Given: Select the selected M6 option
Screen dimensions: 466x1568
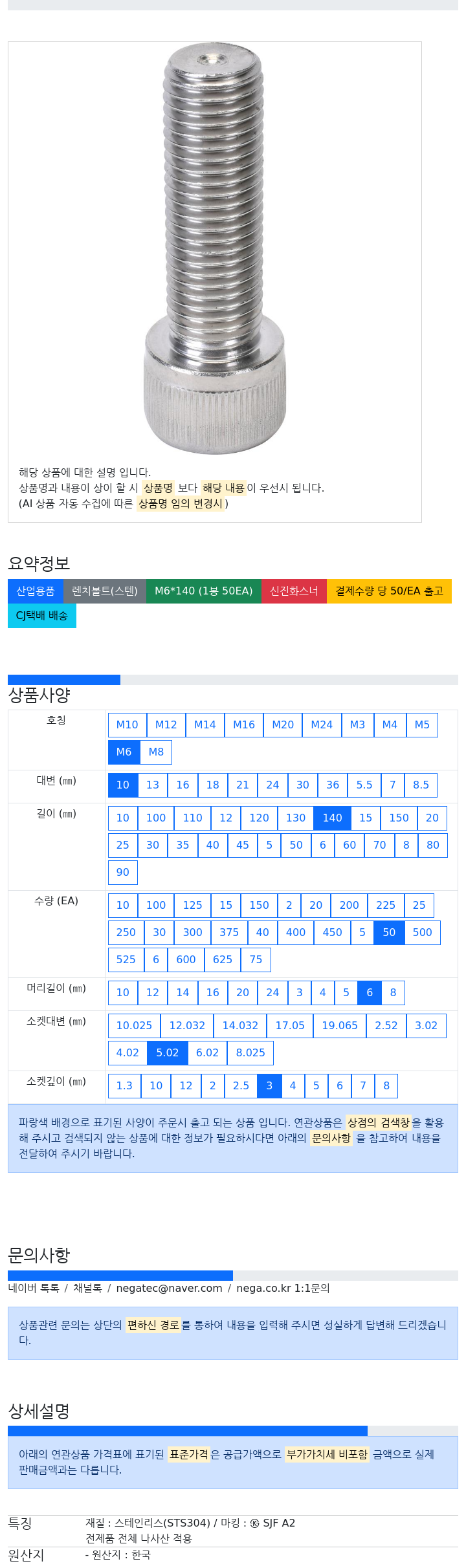Looking at the screenshot, I should (x=124, y=752).
